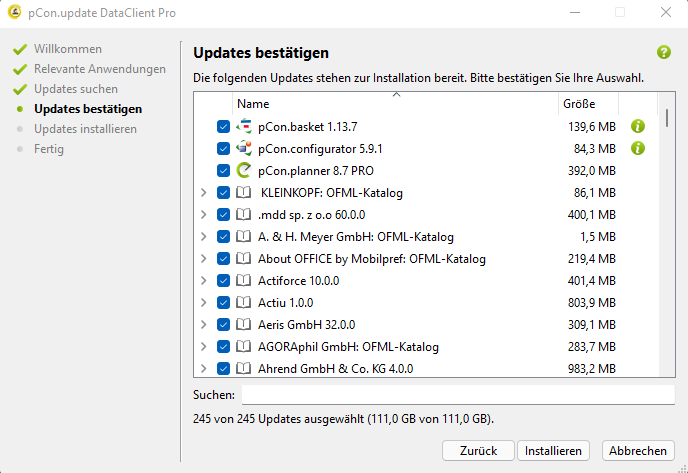Click the Suchen search field
Image resolution: width=688 pixels, height=473 pixels.
(x=458, y=394)
